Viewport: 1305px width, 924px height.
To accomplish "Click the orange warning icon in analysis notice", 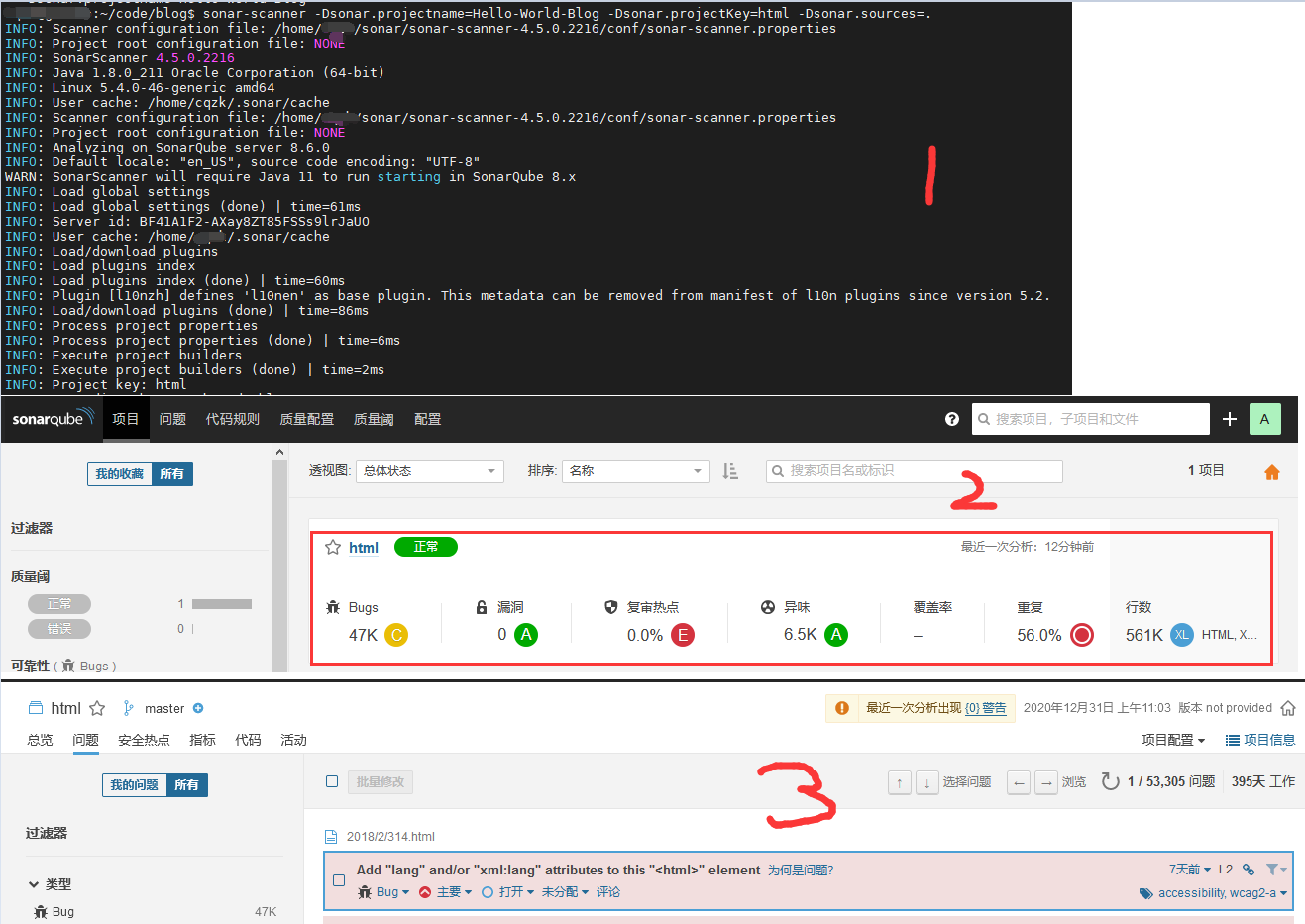I will click(x=842, y=708).
